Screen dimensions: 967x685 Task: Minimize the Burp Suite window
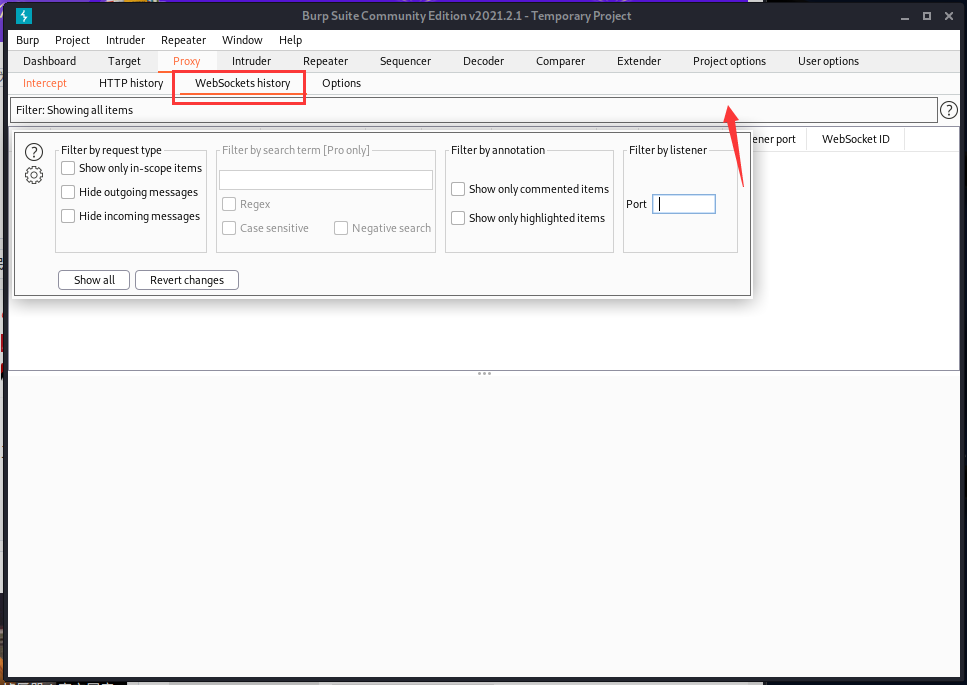coord(905,17)
